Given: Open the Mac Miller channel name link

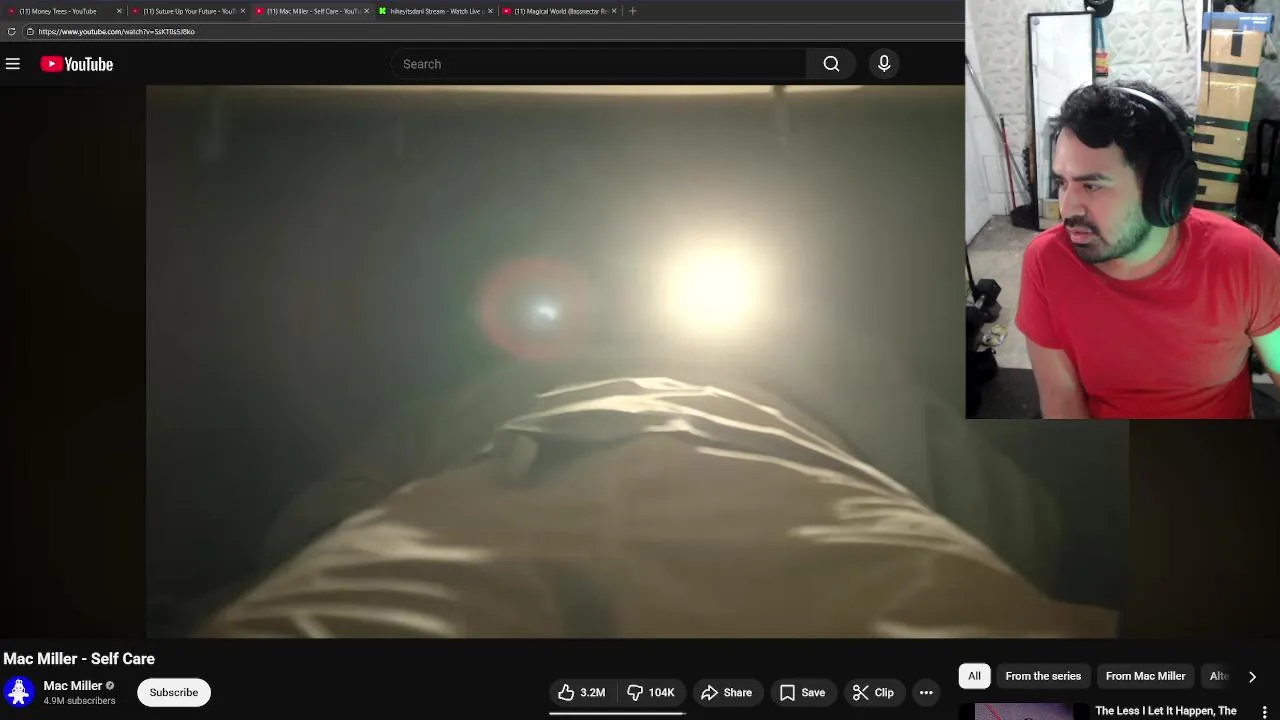Looking at the screenshot, I should pos(73,685).
